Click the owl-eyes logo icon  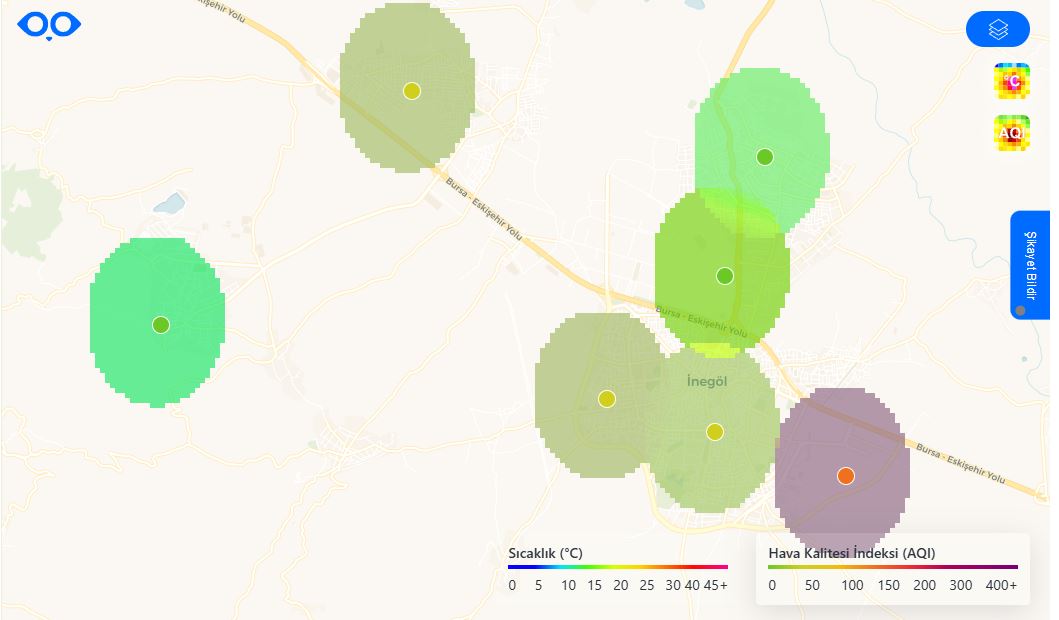point(49,25)
